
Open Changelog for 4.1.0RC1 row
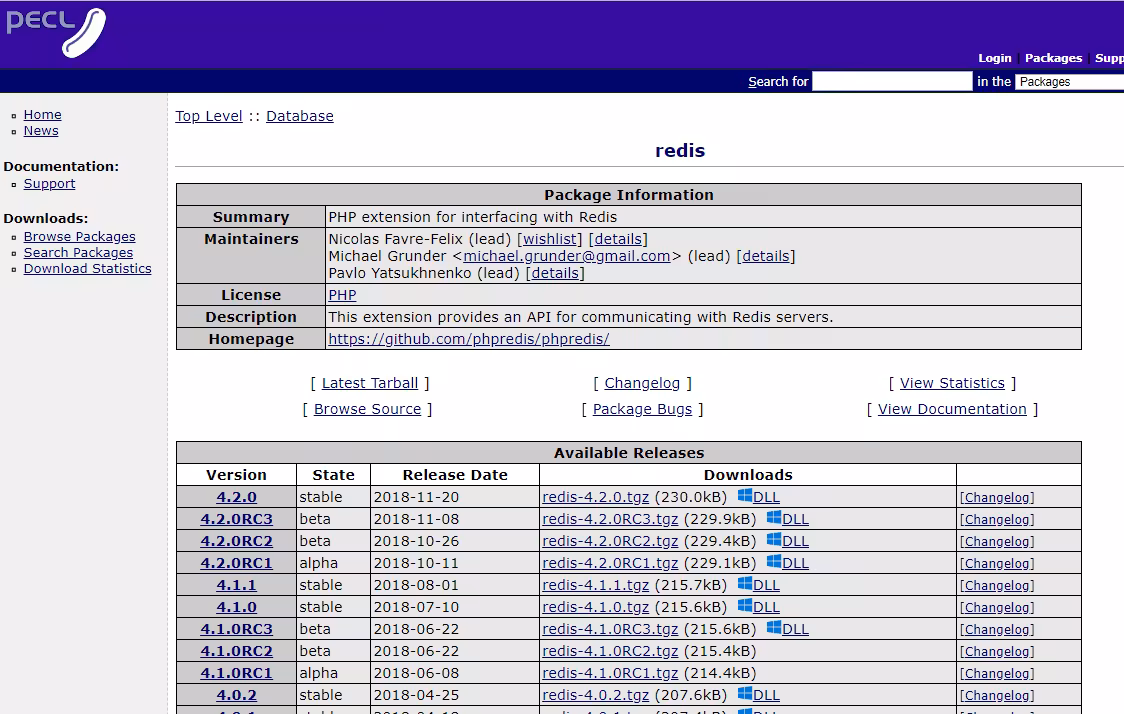997,674
